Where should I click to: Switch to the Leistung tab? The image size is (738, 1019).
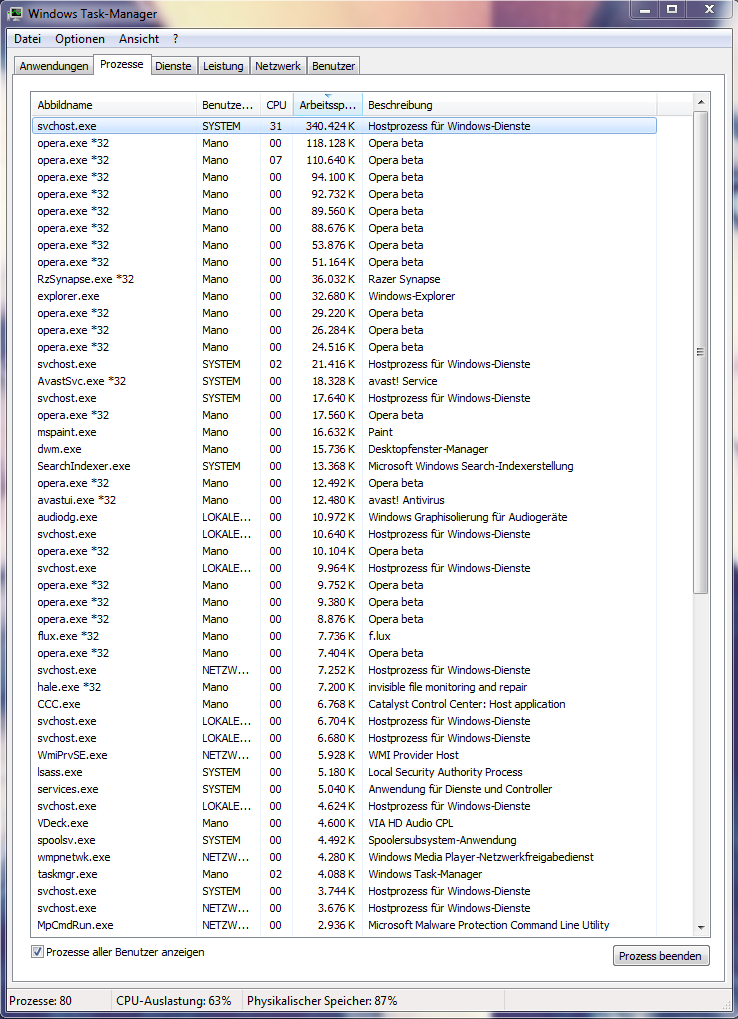[x=223, y=66]
